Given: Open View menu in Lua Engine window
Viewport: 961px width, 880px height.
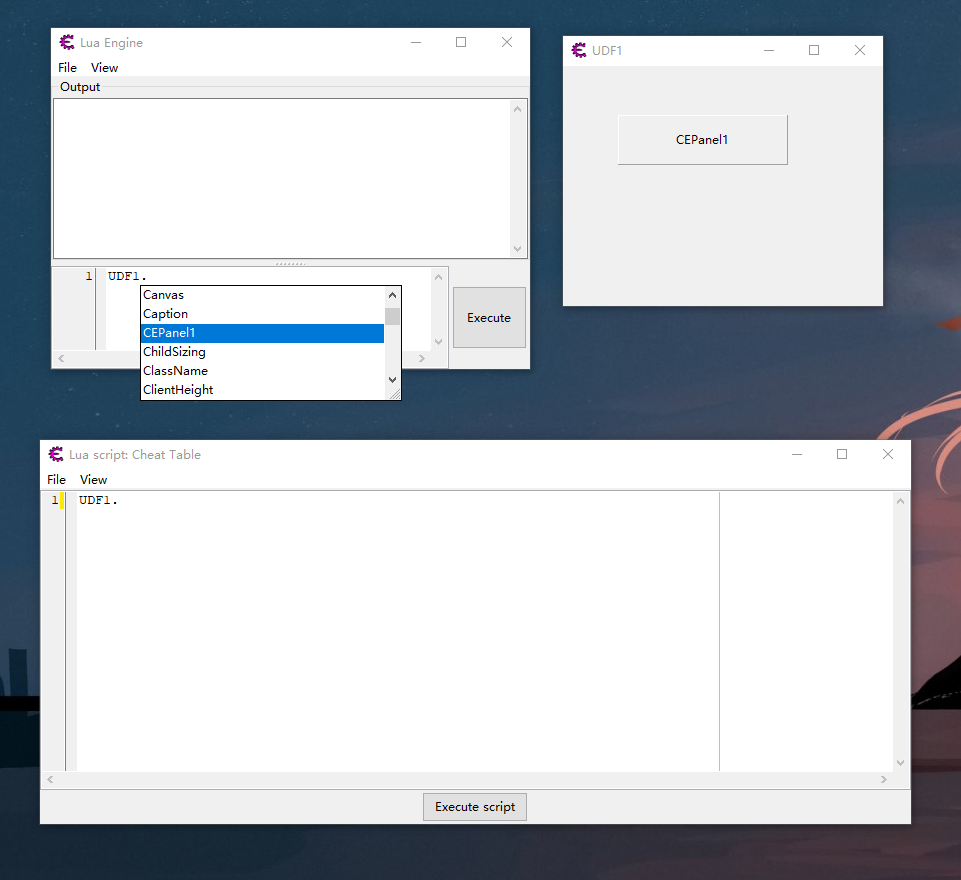Looking at the screenshot, I should tap(104, 68).
